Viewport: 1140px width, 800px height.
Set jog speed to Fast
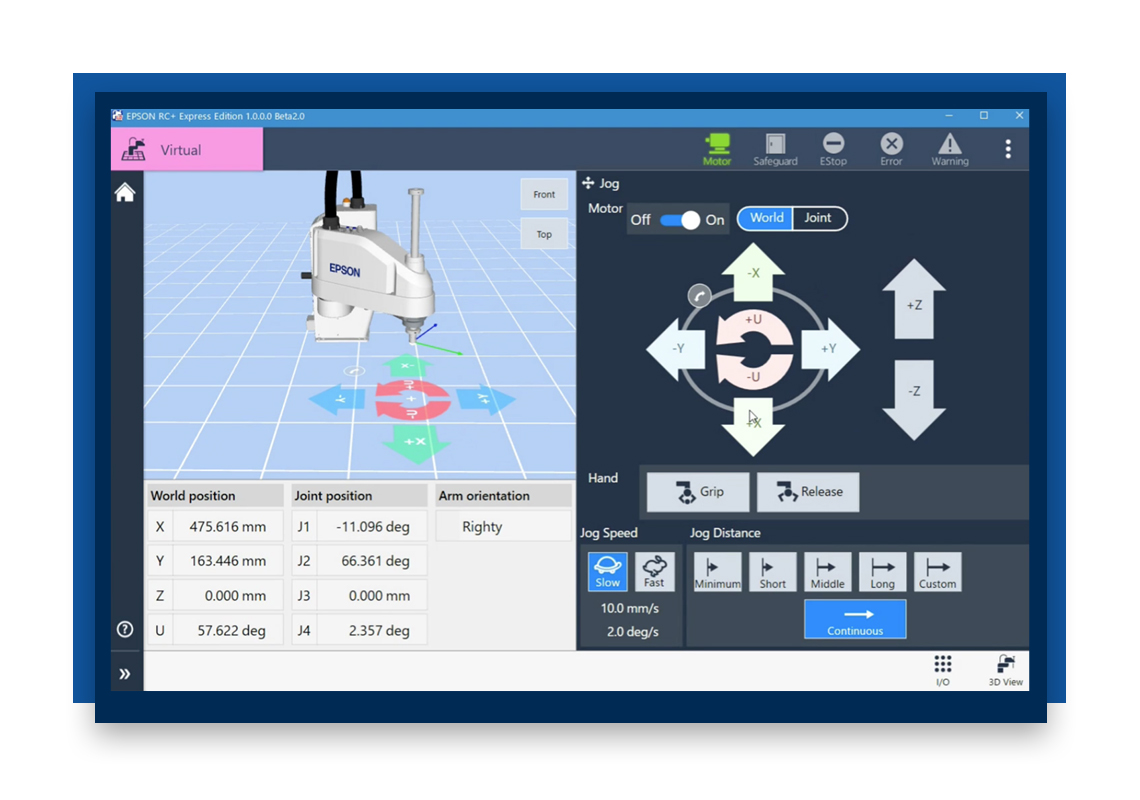point(654,572)
